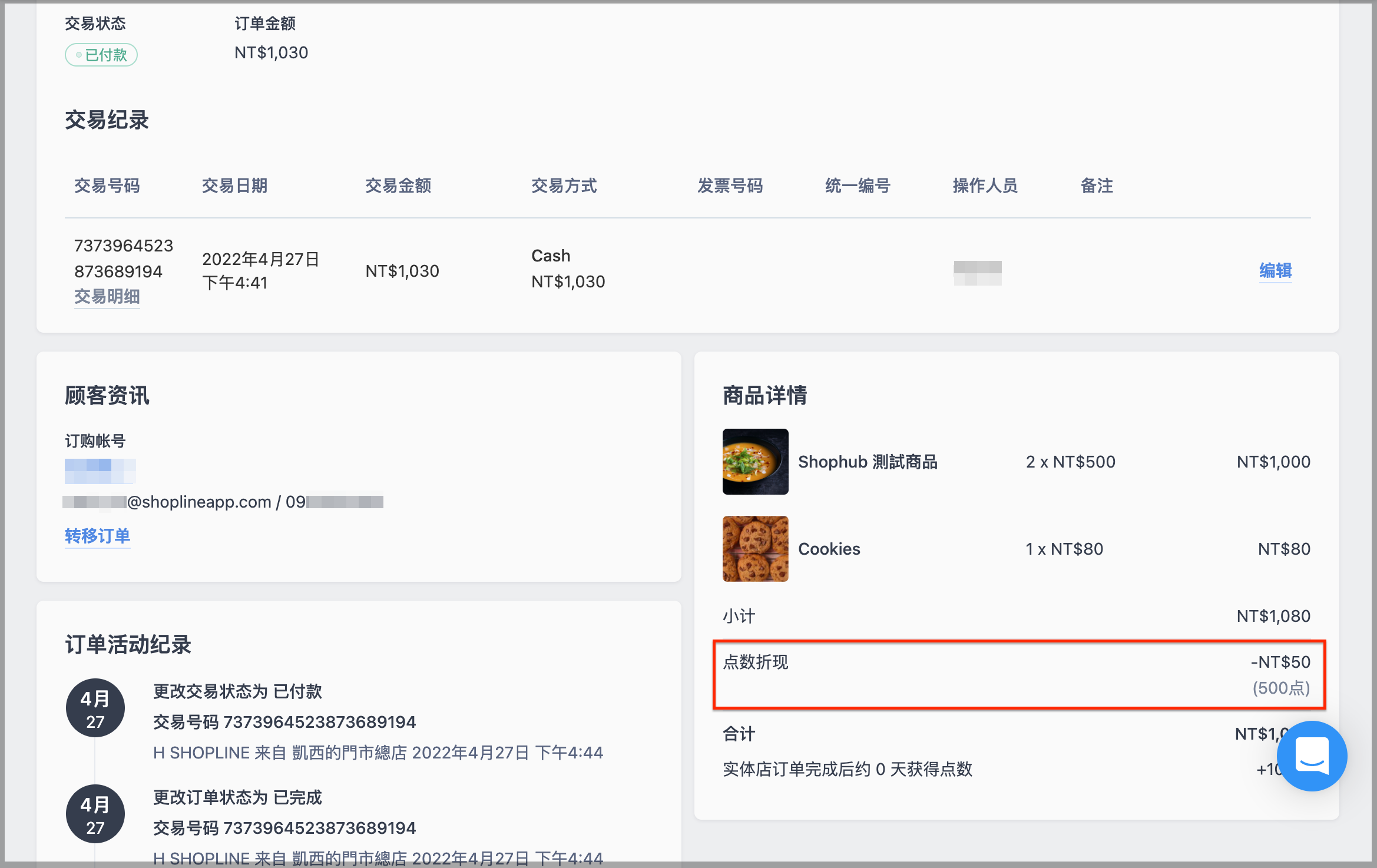This screenshot has width=1377, height=868.
Task: Click the 商品详情 section heading
Action: pyautogui.click(x=765, y=396)
